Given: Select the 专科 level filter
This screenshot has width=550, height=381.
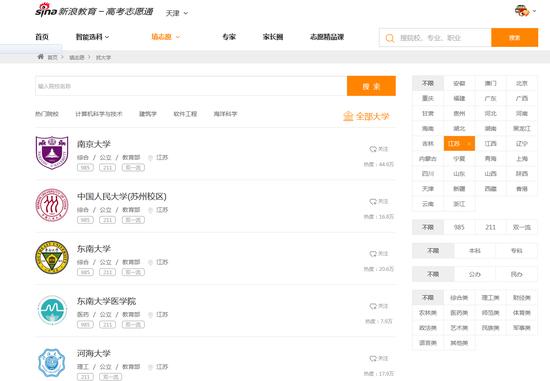Looking at the screenshot, I should 516,251.
